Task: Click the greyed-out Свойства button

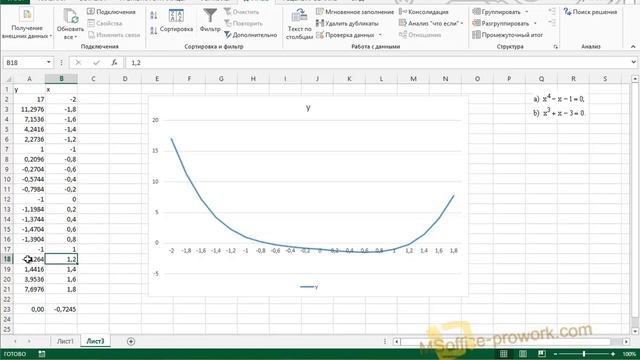Action: 105,23
